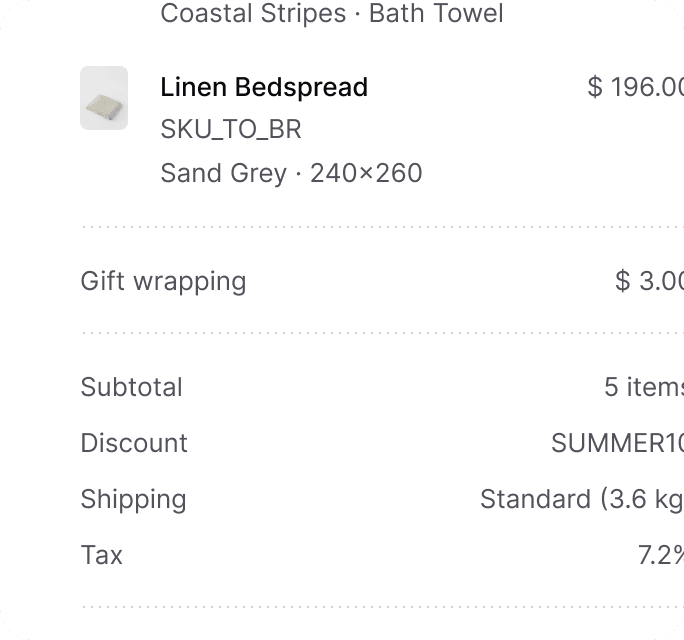Click the 5 items subtotal count

point(644,387)
